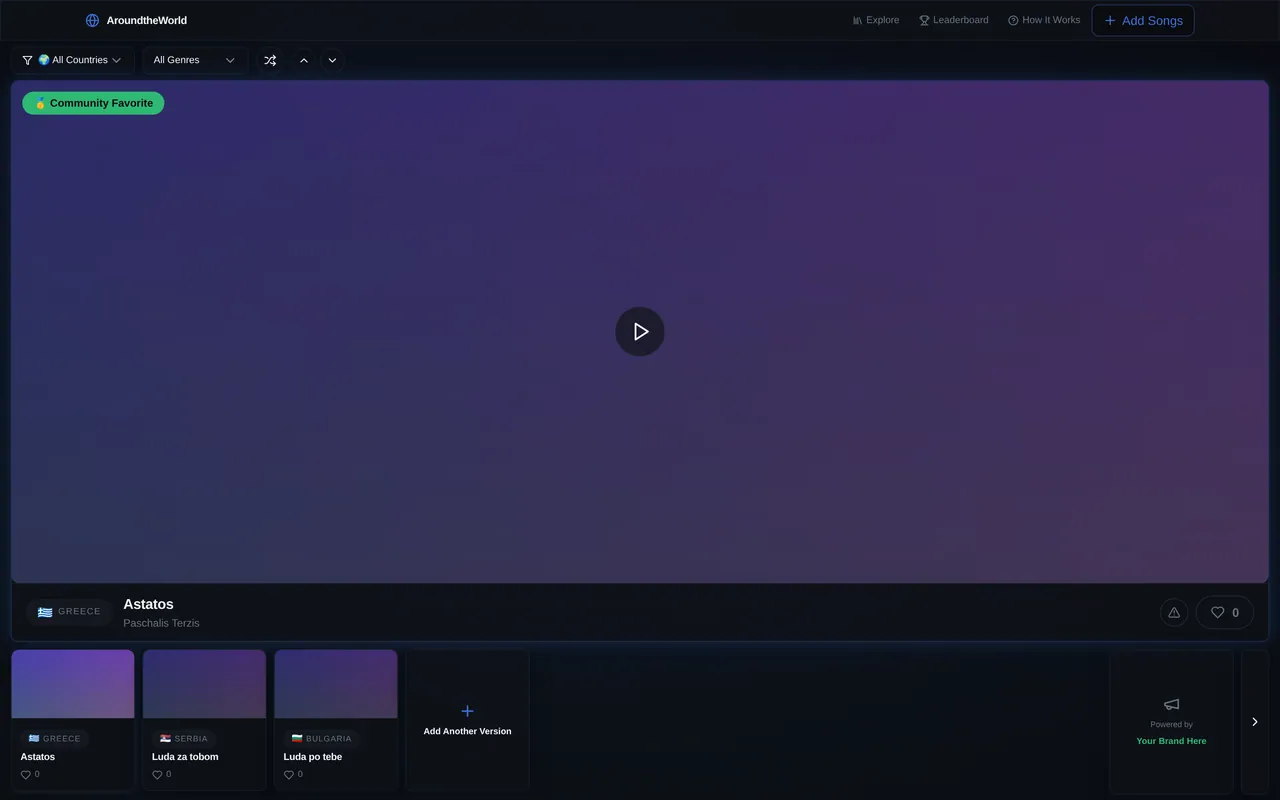Click the Greece country tag beside song title
The image size is (1280, 800).
(x=69, y=612)
